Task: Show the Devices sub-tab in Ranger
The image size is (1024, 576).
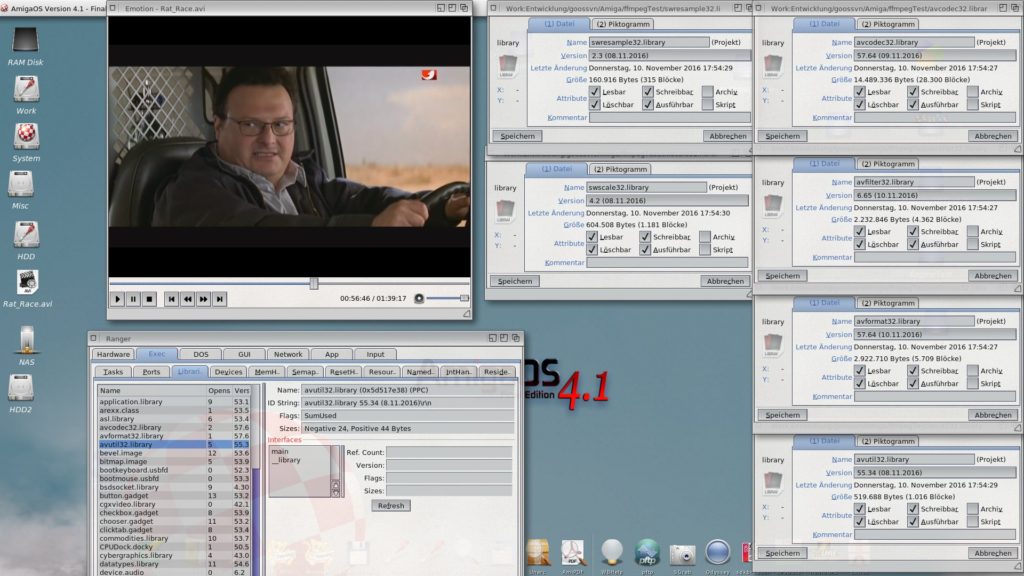Action: click(228, 372)
